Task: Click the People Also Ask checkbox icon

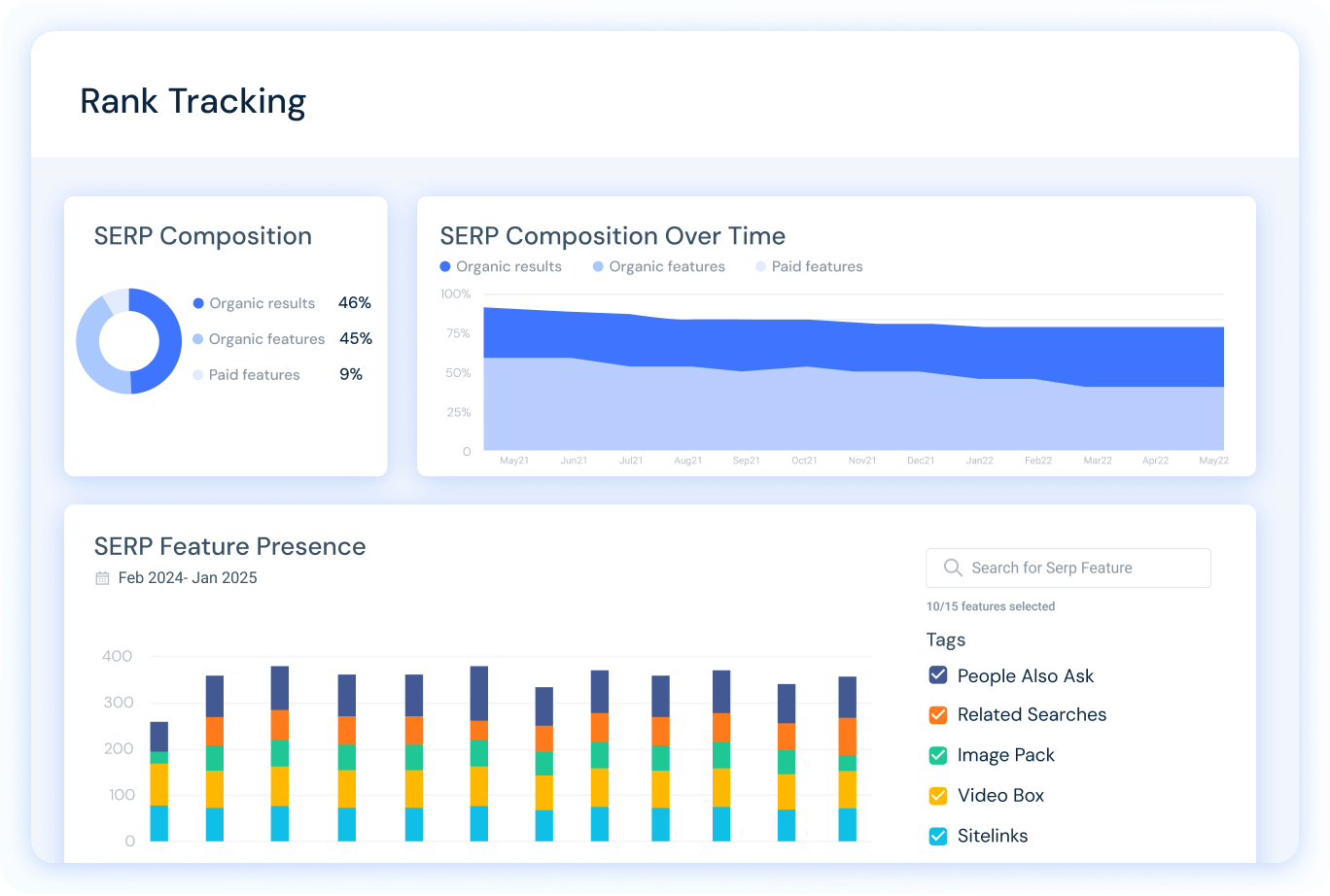Action: point(936,674)
